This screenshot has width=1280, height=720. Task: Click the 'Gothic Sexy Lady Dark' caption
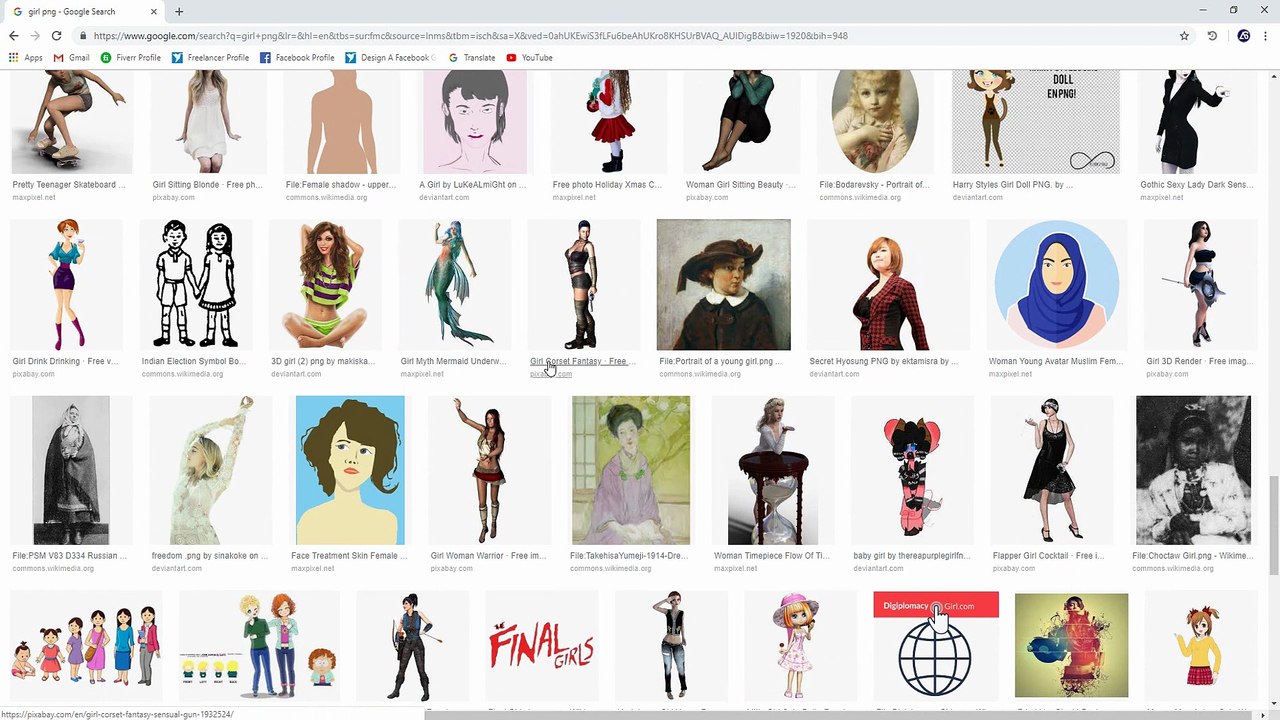click(1198, 185)
